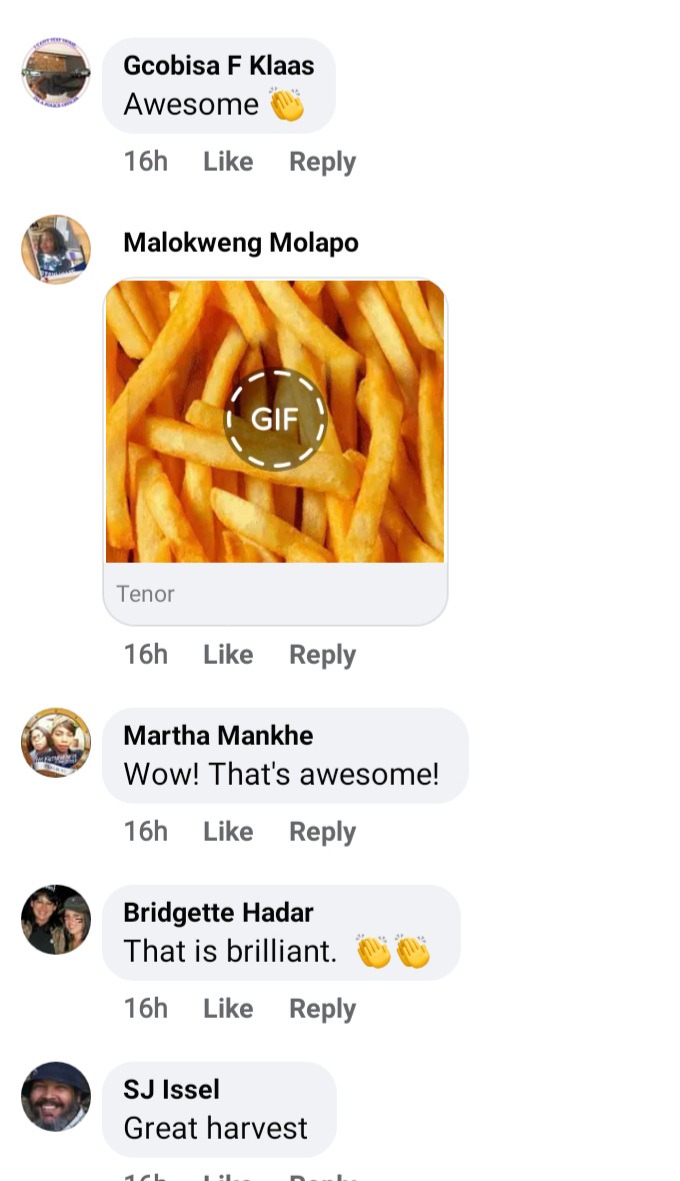Open Gcobisa F Klaas name link
Screen dimensions: 680x1181
[x=218, y=66]
